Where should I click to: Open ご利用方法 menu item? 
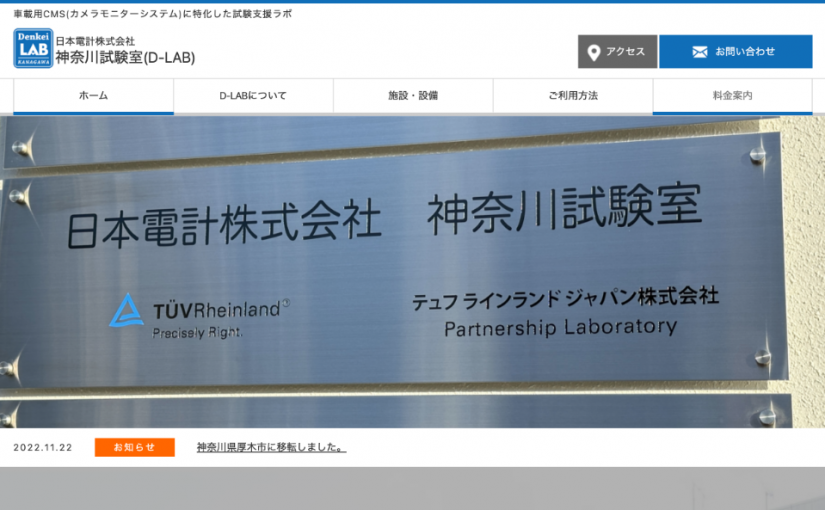[x=573, y=96]
